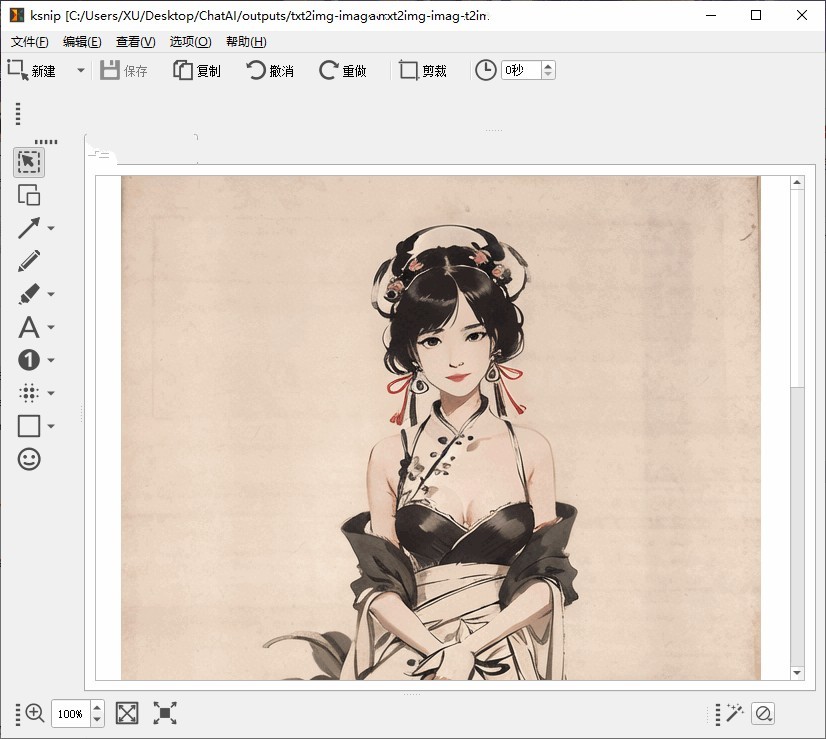Activate the Crop (剪裁) tool
826x739 pixels.
pyautogui.click(x=423, y=71)
